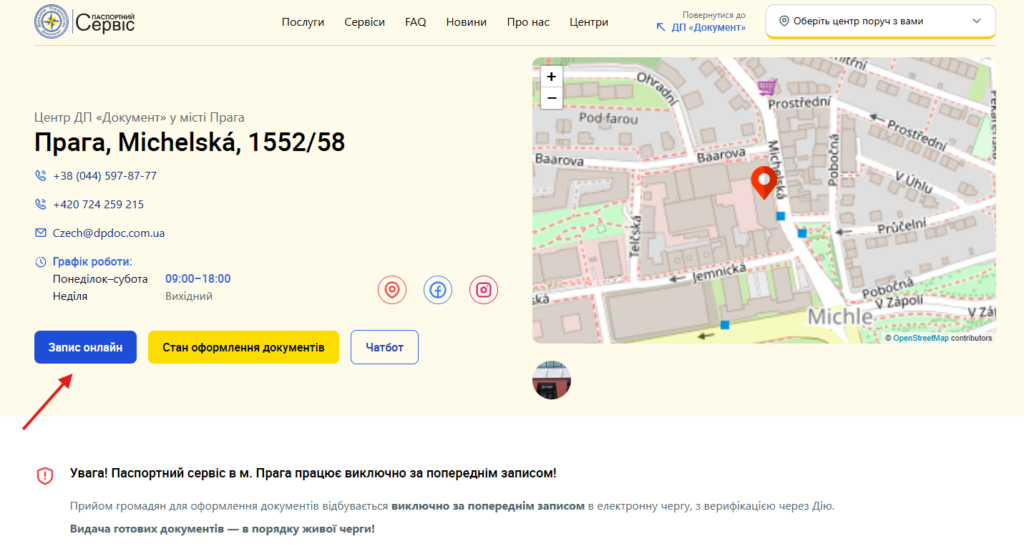Email Czech@dpdoc.com.ua
This screenshot has height=554, width=1024.
(108, 233)
